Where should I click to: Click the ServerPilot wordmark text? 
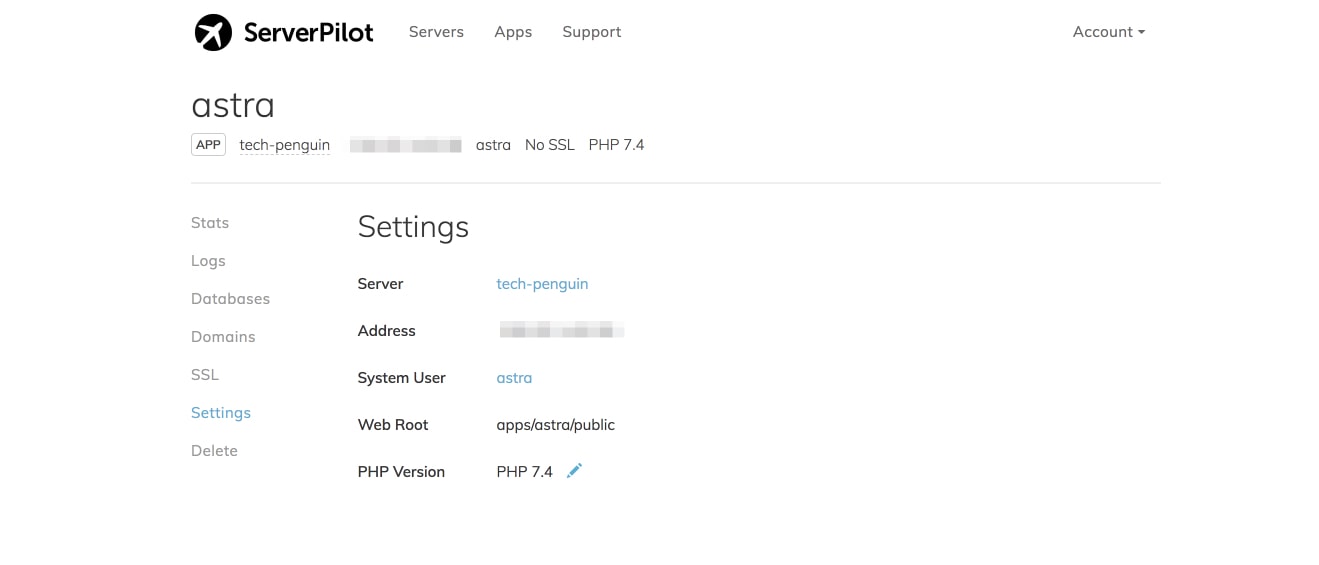[308, 32]
